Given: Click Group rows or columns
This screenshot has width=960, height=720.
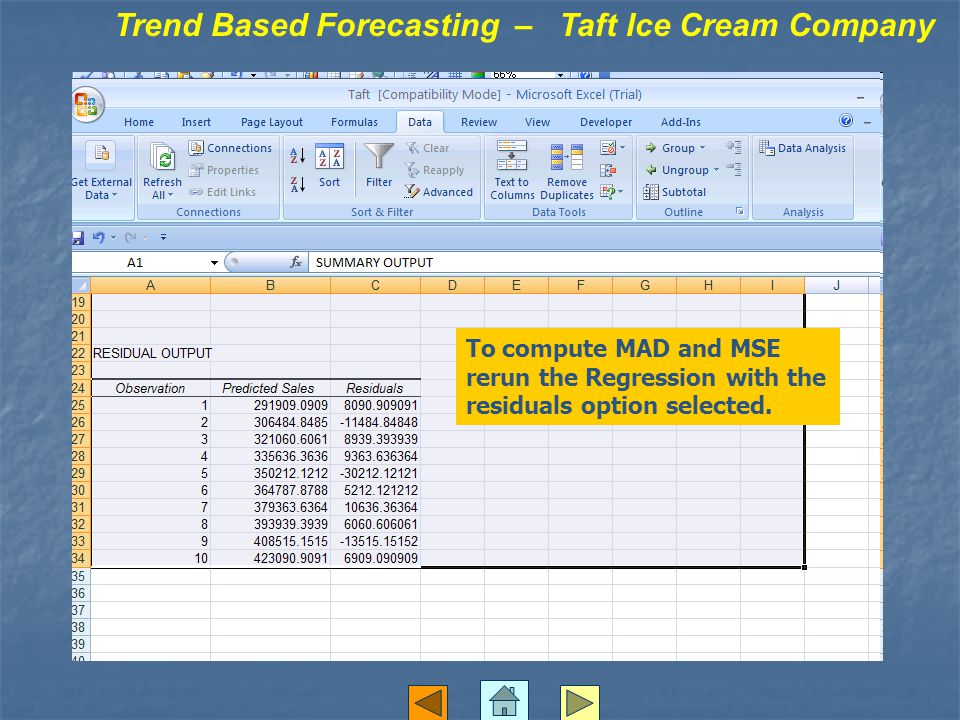Looking at the screenshot, I should click(x=670, y=148).
